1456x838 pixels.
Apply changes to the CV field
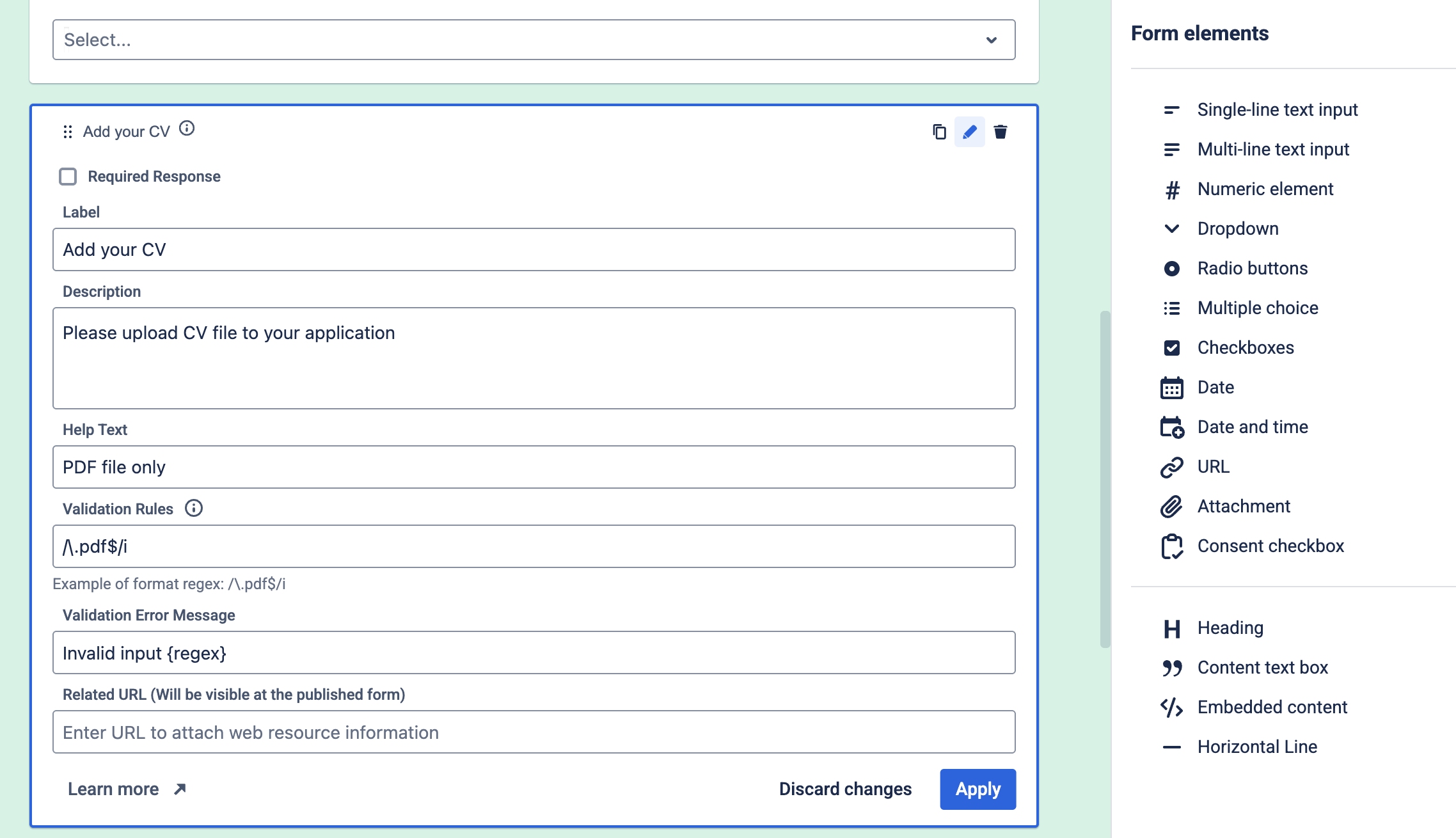click(977, 789)
